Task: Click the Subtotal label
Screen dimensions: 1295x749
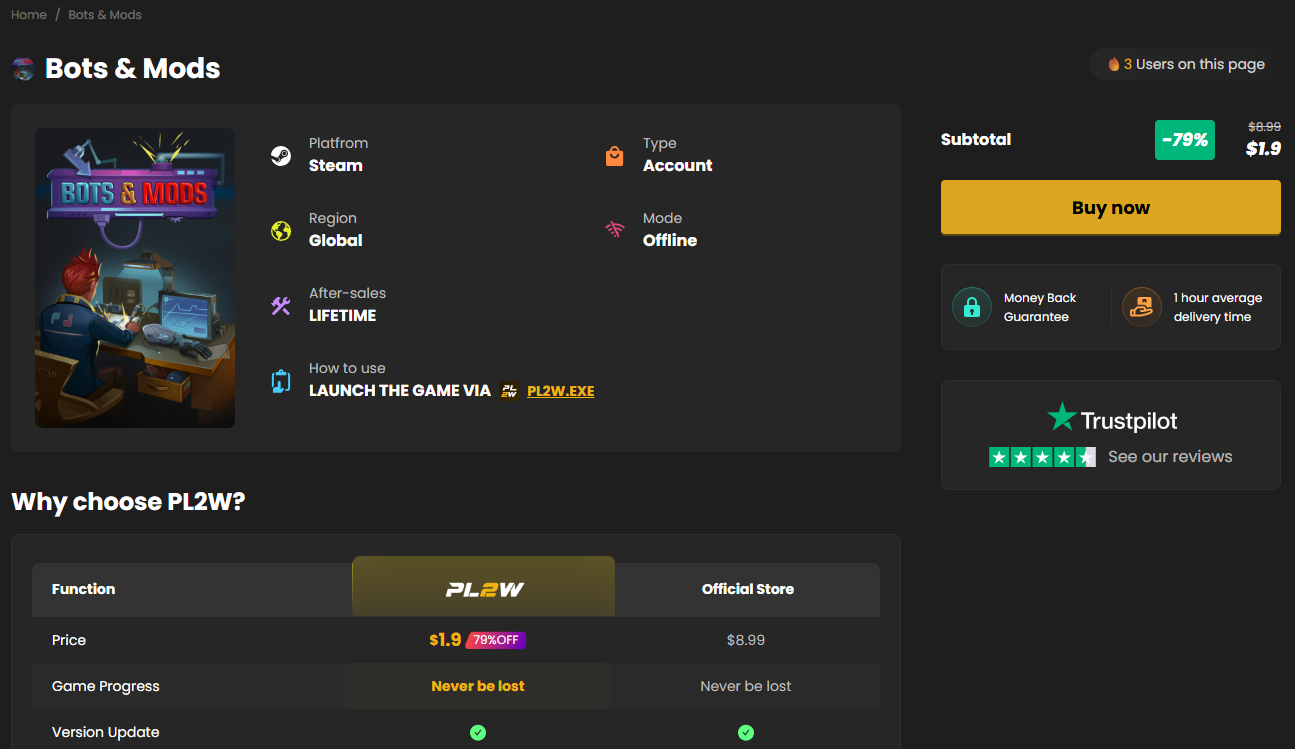Action: pyautogui.click(x=976, y=139)
